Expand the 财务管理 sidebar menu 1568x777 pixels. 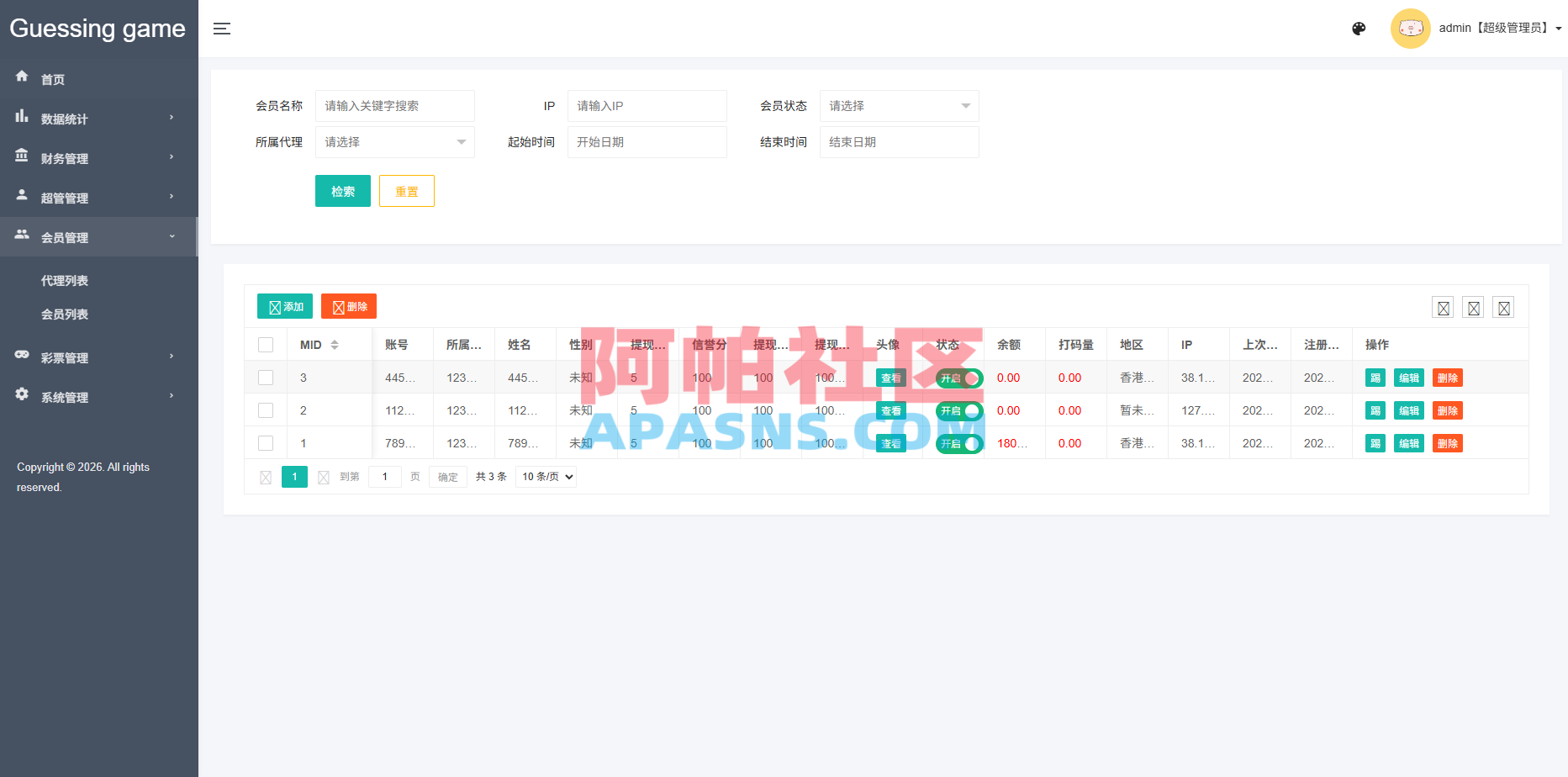[98, 158]
